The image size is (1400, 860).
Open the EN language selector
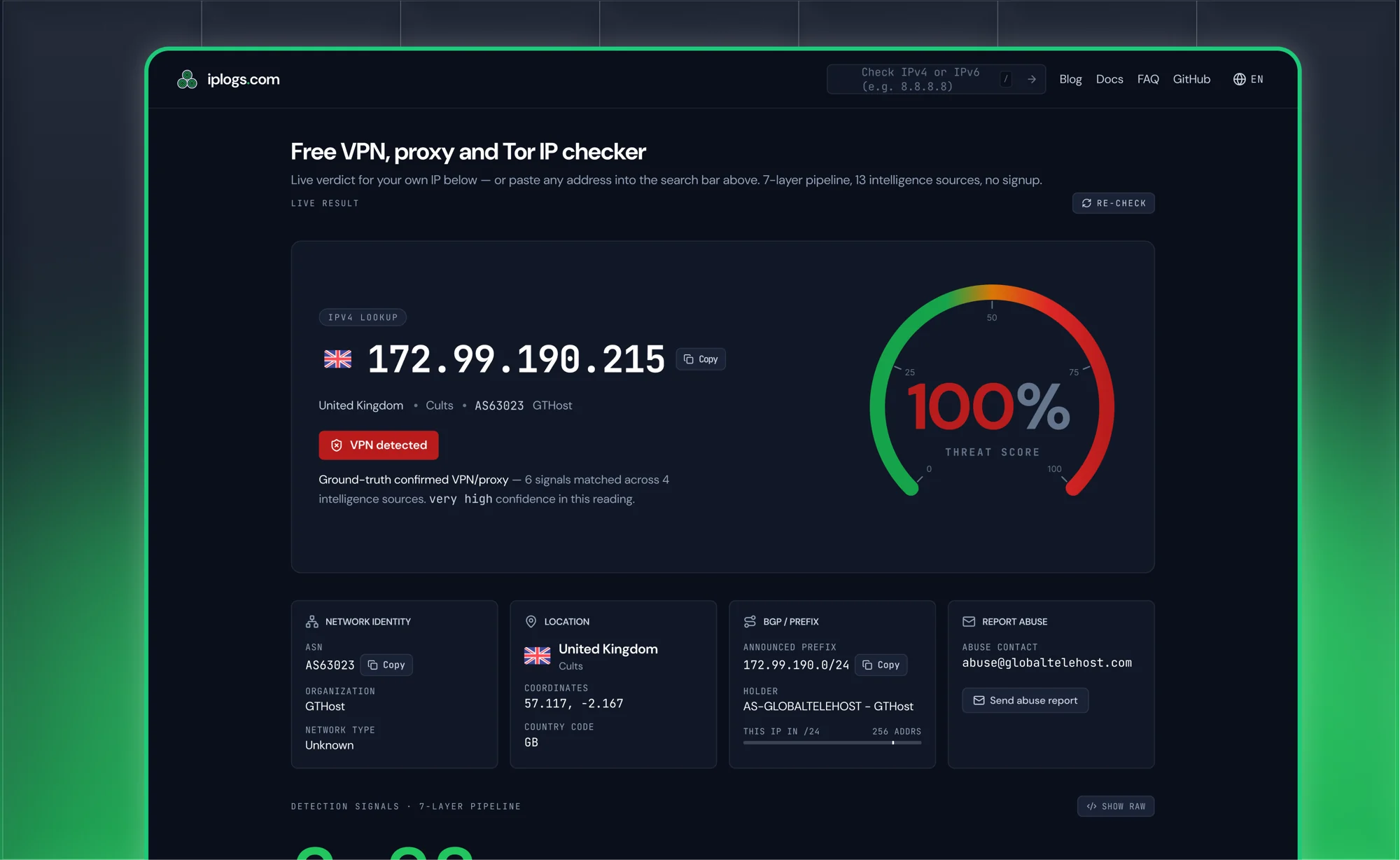pos(1248,79)
